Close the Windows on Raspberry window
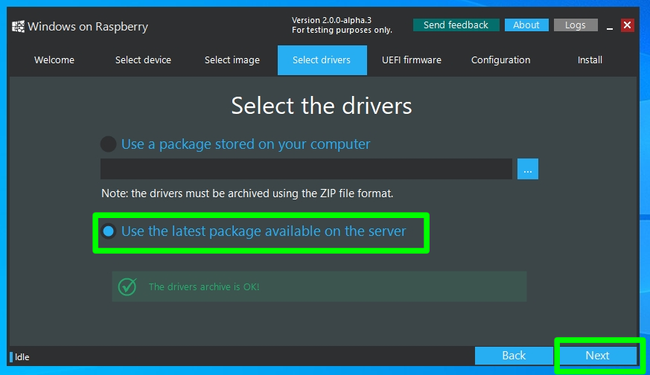Screen dimensions: 650x375 pos(627,25)
